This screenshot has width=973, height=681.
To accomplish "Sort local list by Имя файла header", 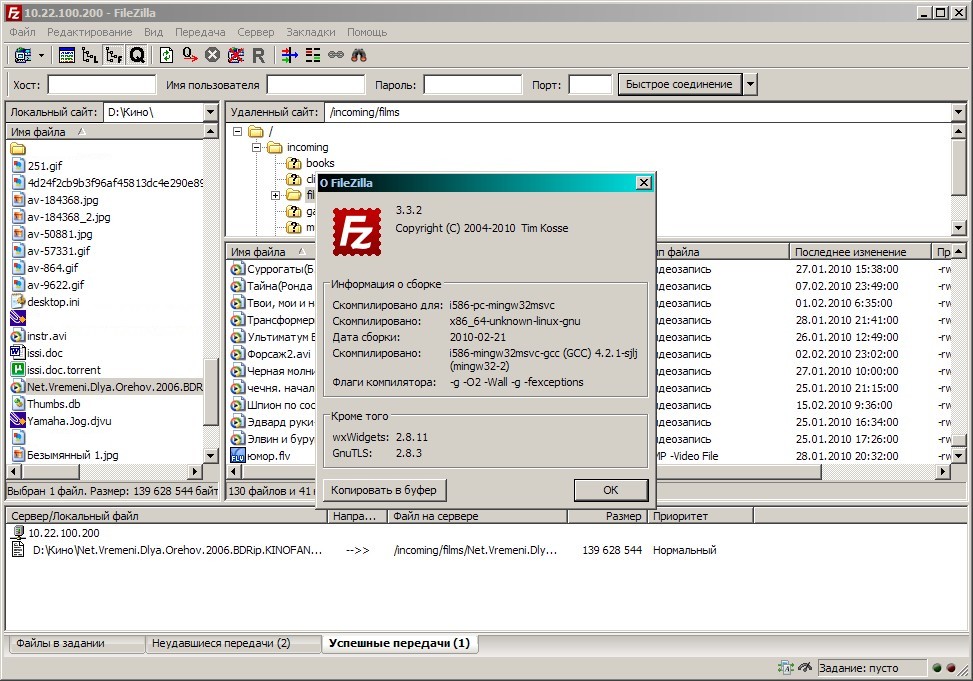I will point(104,132).
